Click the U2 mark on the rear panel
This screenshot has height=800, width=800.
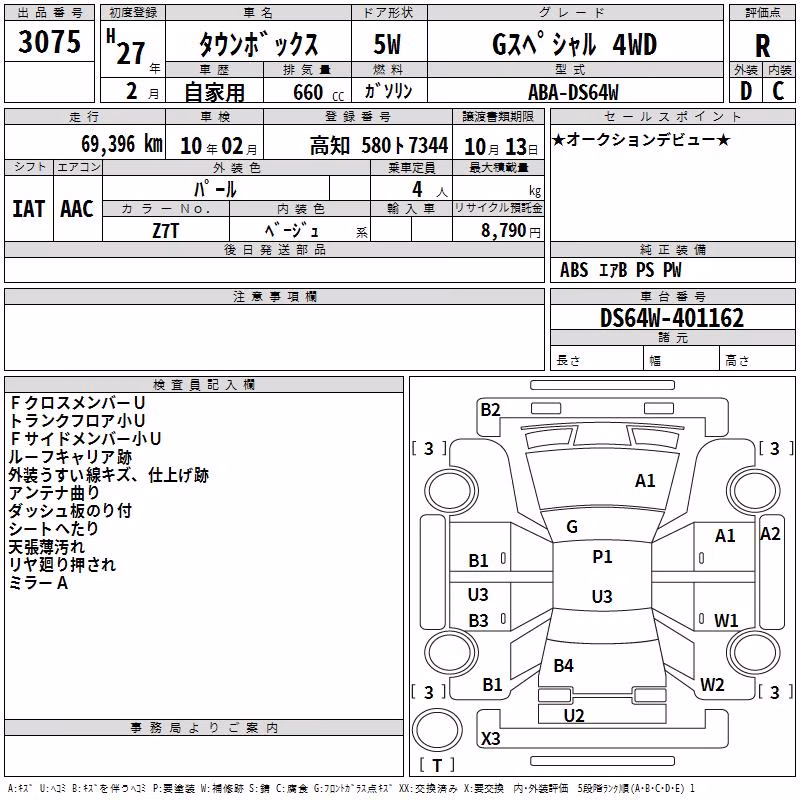(x=574, y=715)
